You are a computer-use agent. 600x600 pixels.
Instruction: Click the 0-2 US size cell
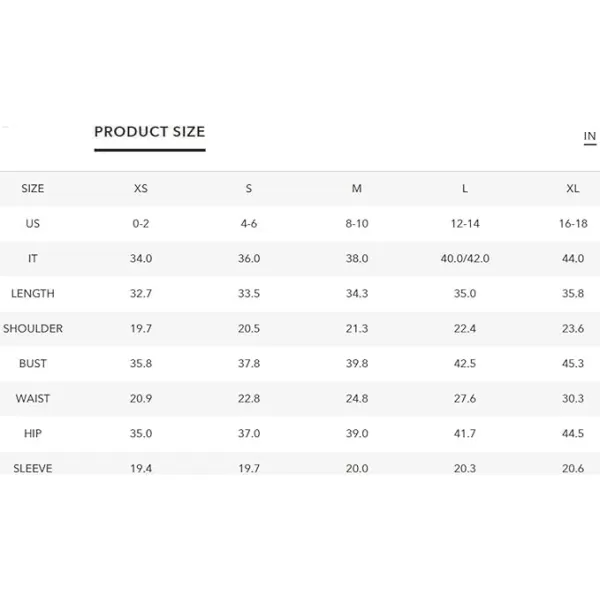(x=141, y=223)
